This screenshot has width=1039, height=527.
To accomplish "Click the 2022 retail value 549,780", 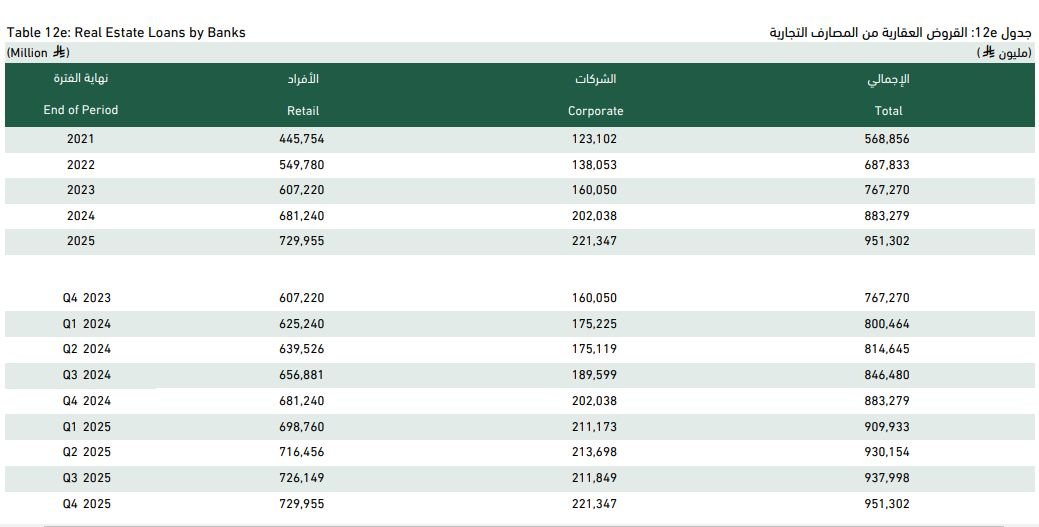I will coord(302,165).
